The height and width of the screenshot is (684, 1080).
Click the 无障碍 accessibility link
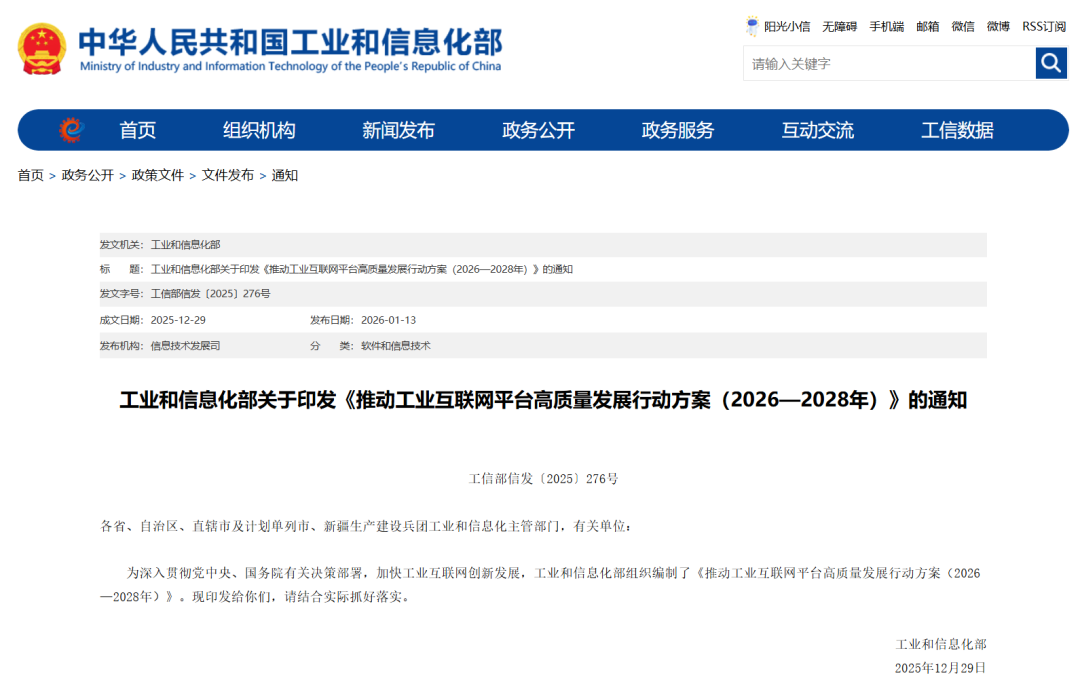(x=839, y=27)
